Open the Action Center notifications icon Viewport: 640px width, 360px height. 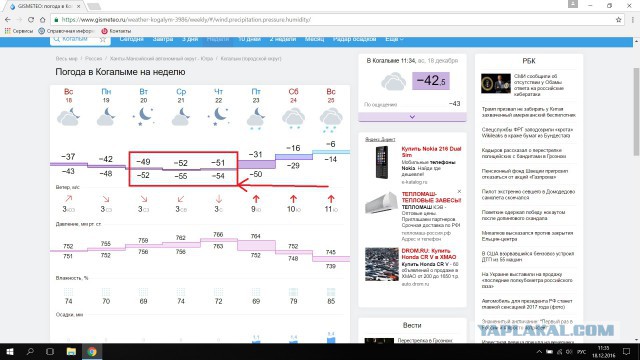(x=627, y=352)
